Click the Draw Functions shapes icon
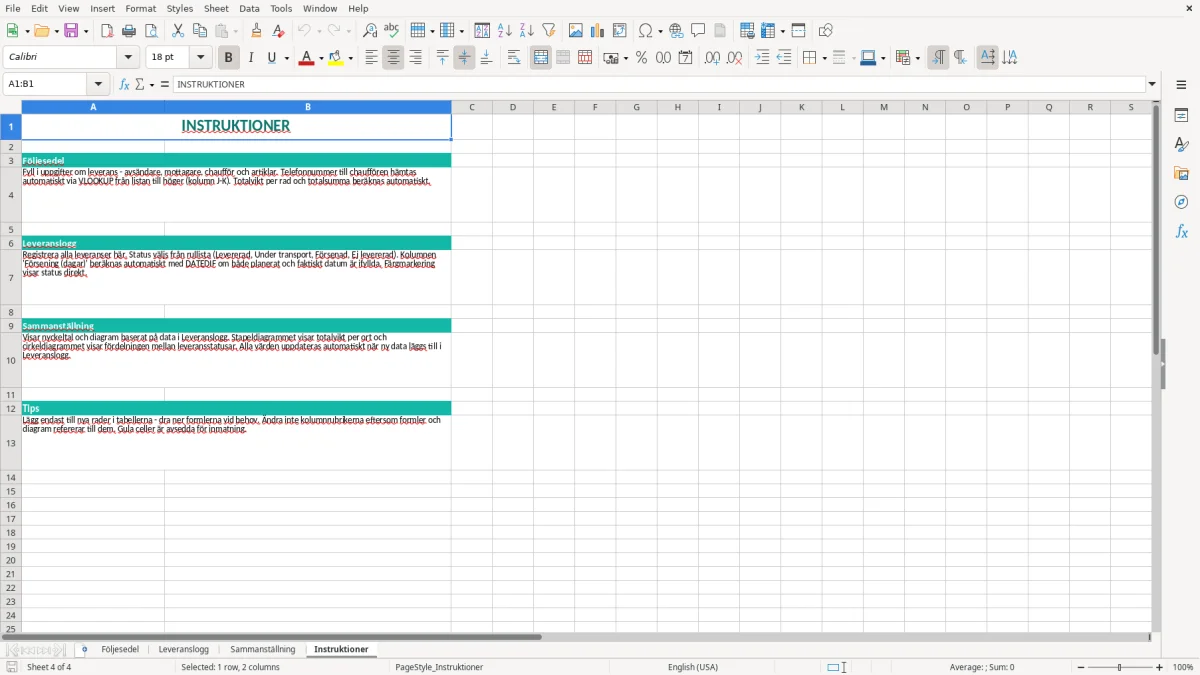Image resolution: width=1200 pixels, height=675 pixels. 826,31
